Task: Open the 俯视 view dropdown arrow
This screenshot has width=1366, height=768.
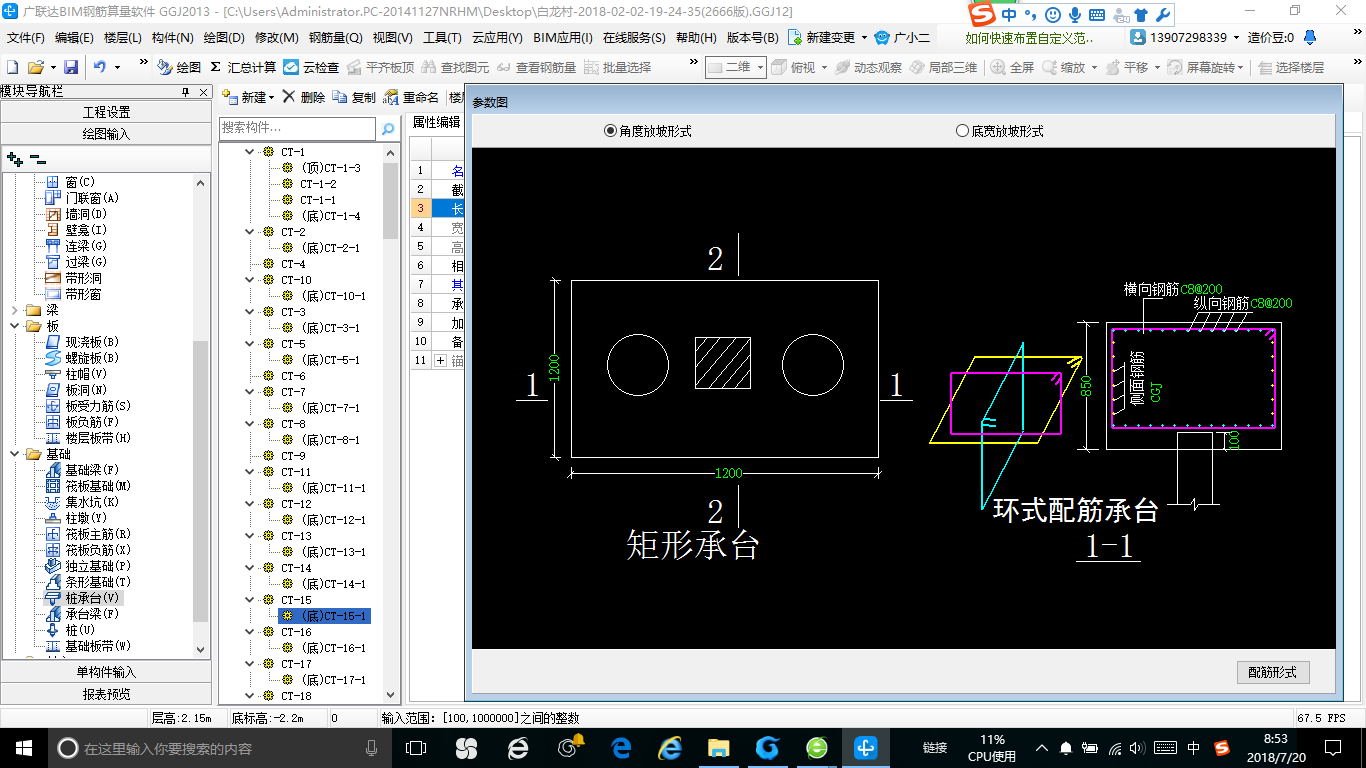Action: pyautogui.click(x=823, y=67)
